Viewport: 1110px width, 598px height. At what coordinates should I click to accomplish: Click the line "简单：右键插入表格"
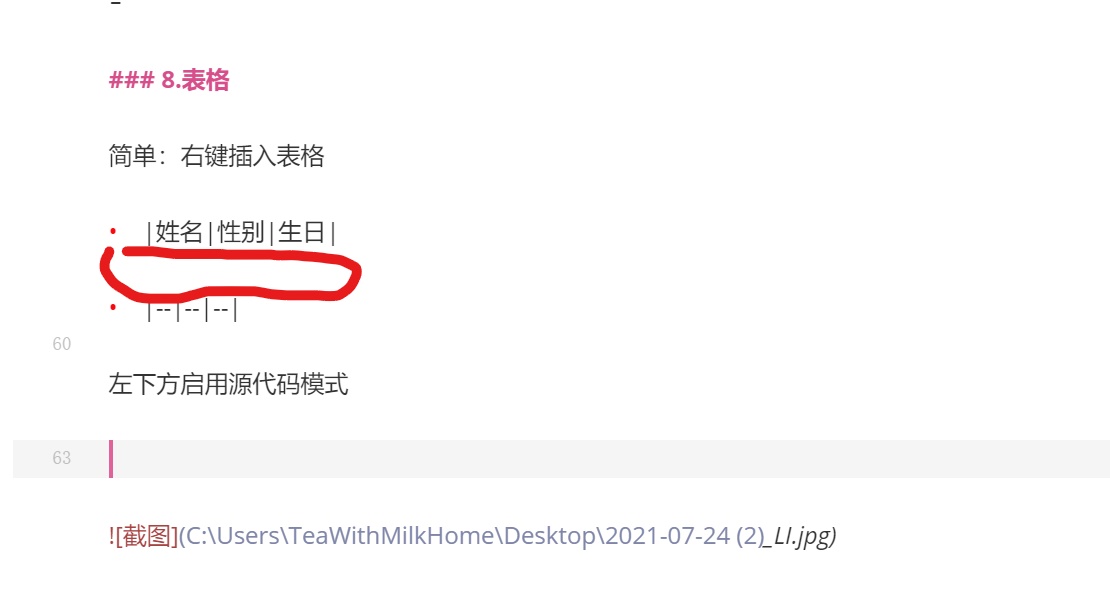coord(217,156)
